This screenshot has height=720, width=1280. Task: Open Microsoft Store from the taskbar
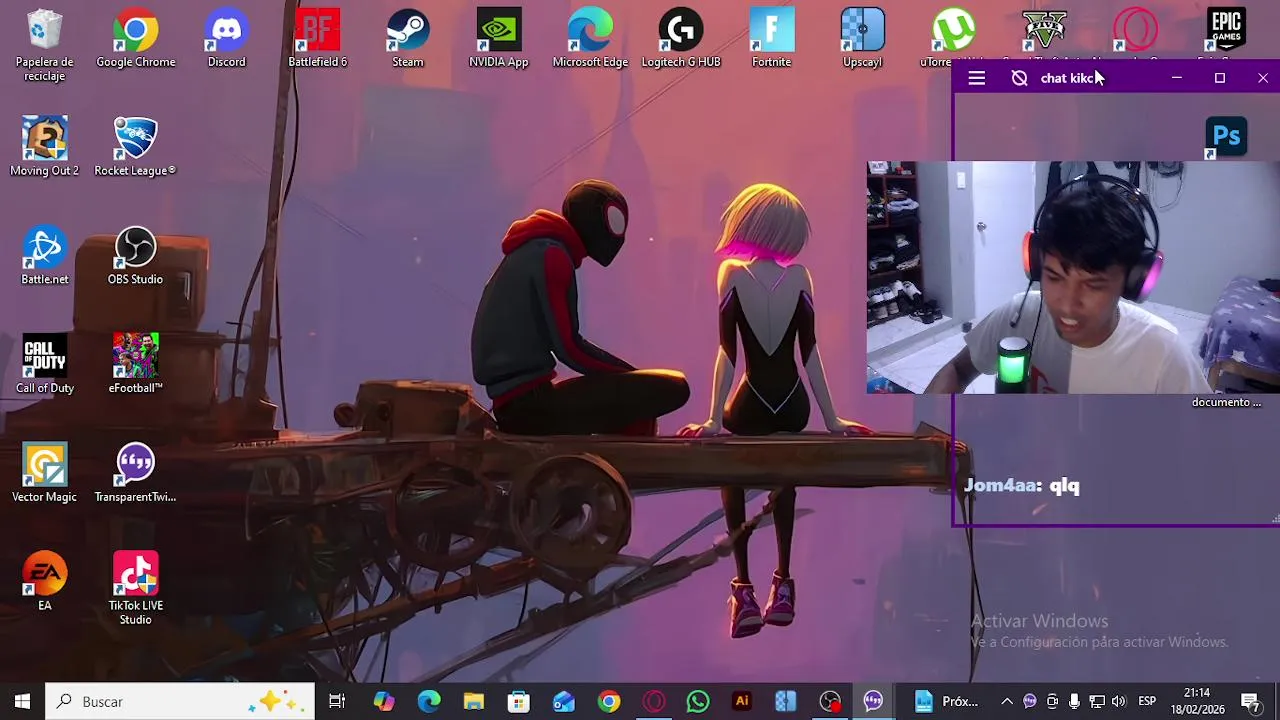point(519,702)
